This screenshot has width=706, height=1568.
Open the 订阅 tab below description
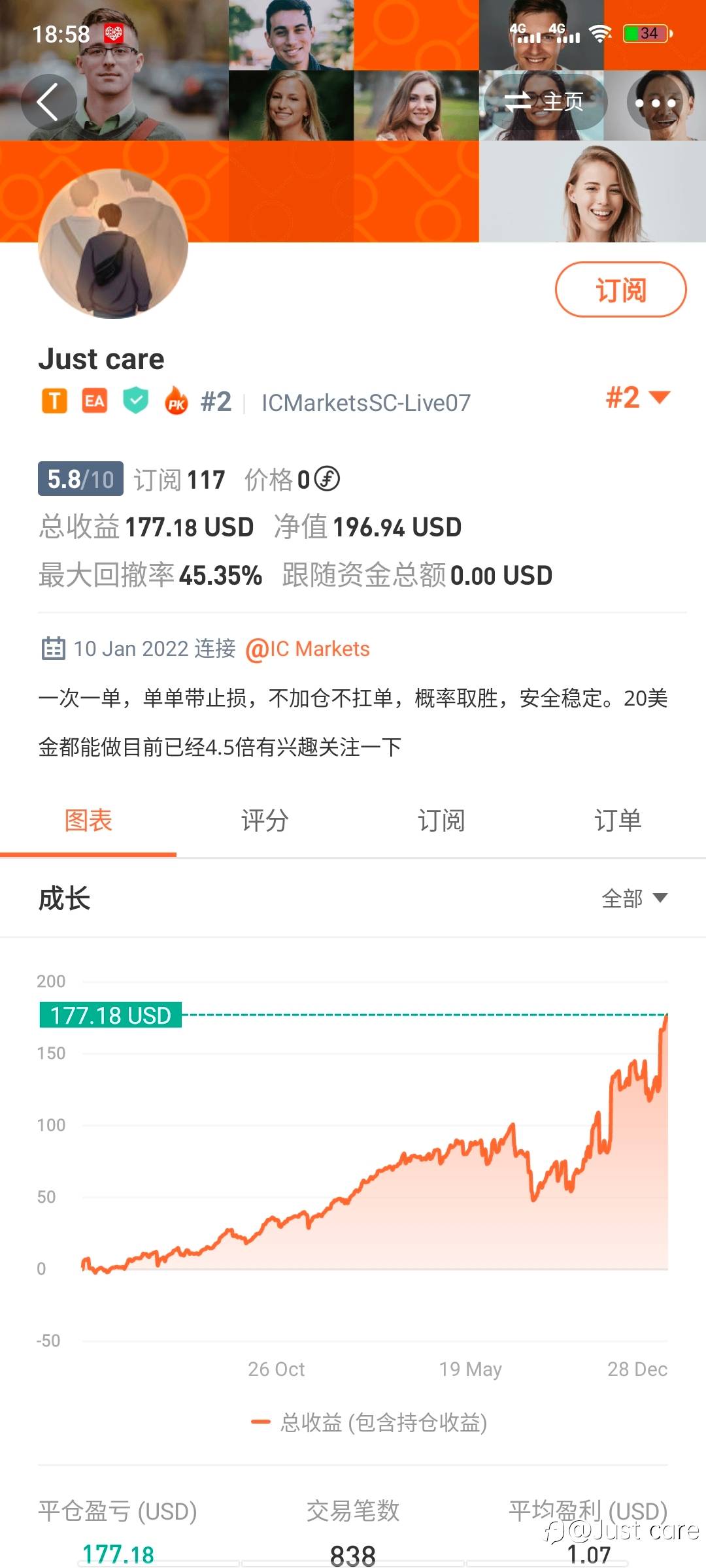click(441, 821)
